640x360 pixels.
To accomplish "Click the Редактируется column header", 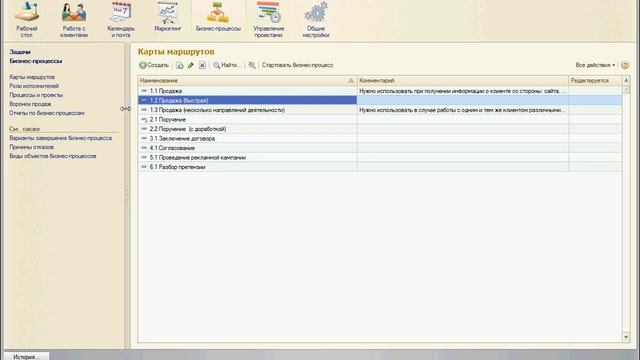I will [595, 80].
